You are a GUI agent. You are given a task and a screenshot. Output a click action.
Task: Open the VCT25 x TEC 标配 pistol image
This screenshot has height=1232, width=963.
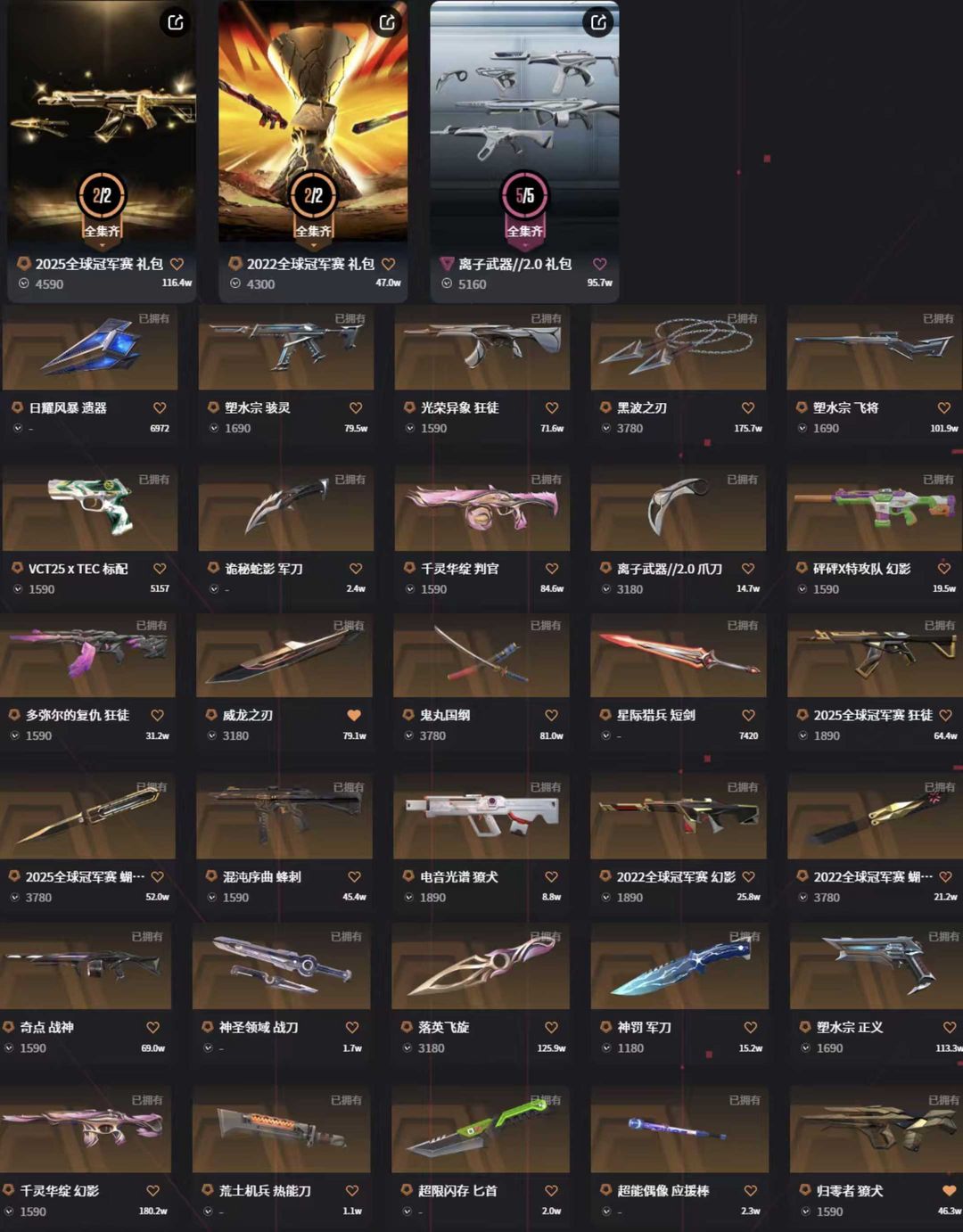[x=90, y=508]
